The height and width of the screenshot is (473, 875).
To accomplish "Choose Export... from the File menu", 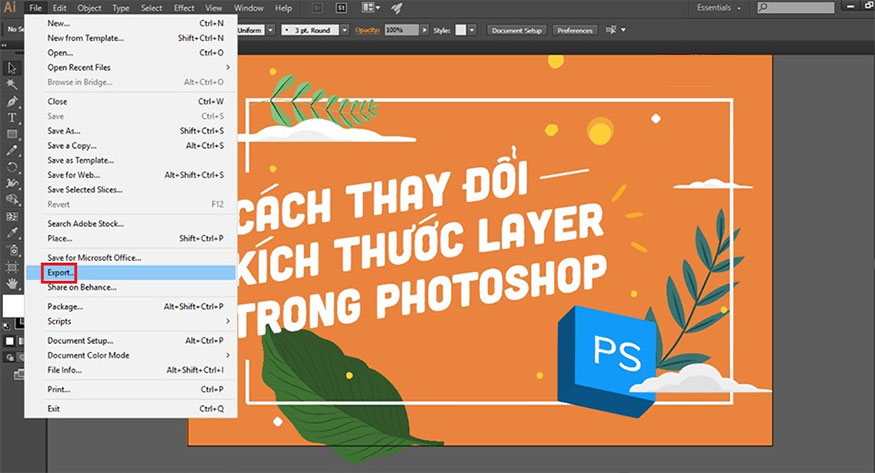I will [x=131, y=273].
